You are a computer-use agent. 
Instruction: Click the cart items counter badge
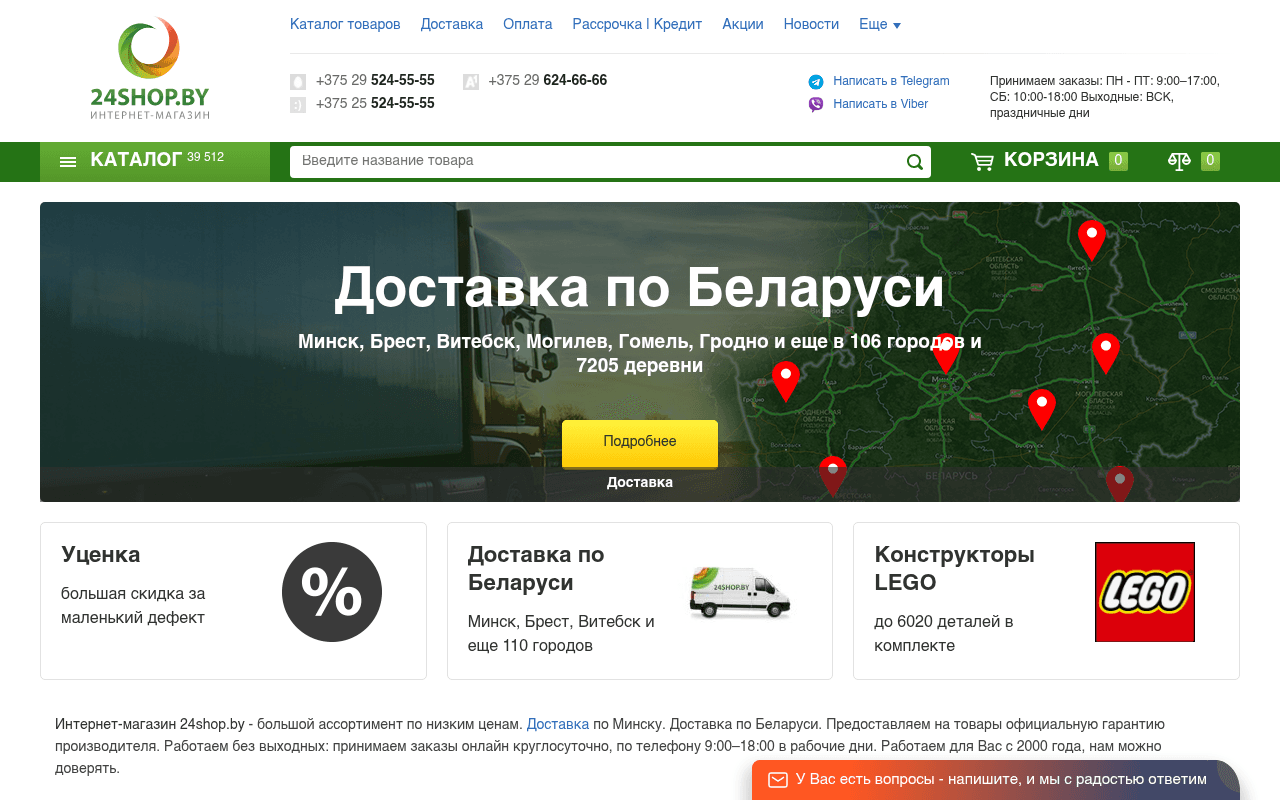click(x=1117, y=159)
